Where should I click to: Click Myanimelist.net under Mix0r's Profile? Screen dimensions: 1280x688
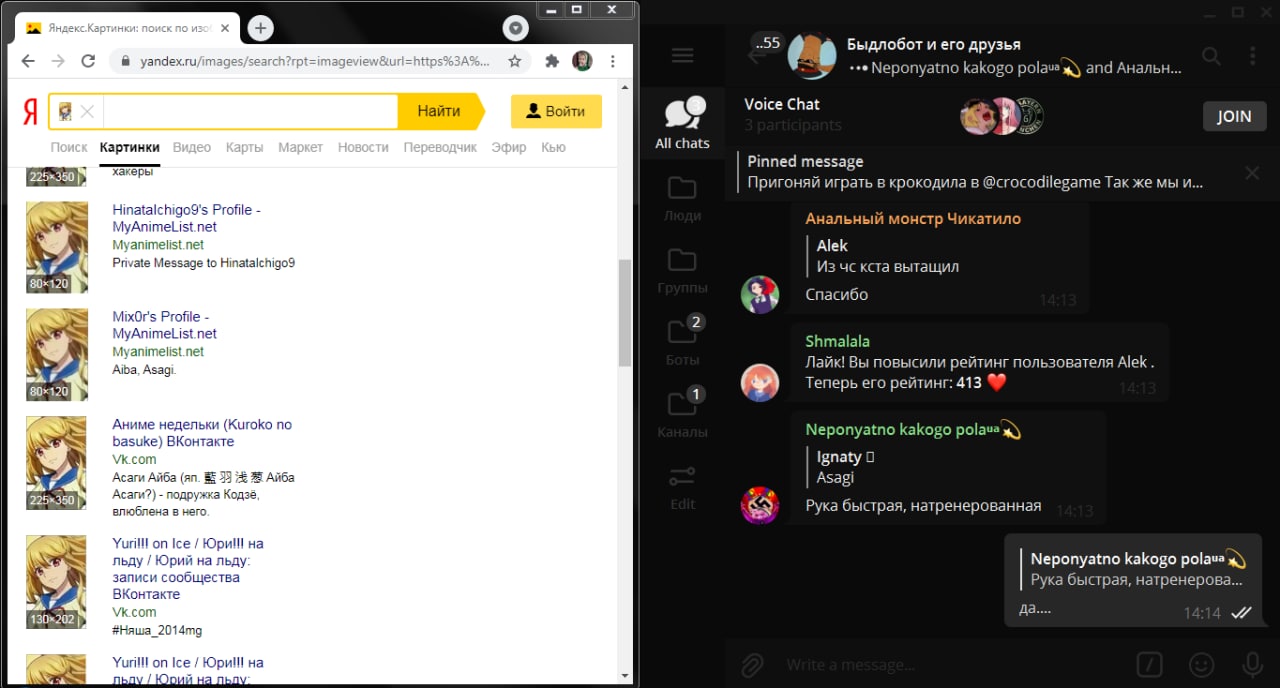pos(158,352)
